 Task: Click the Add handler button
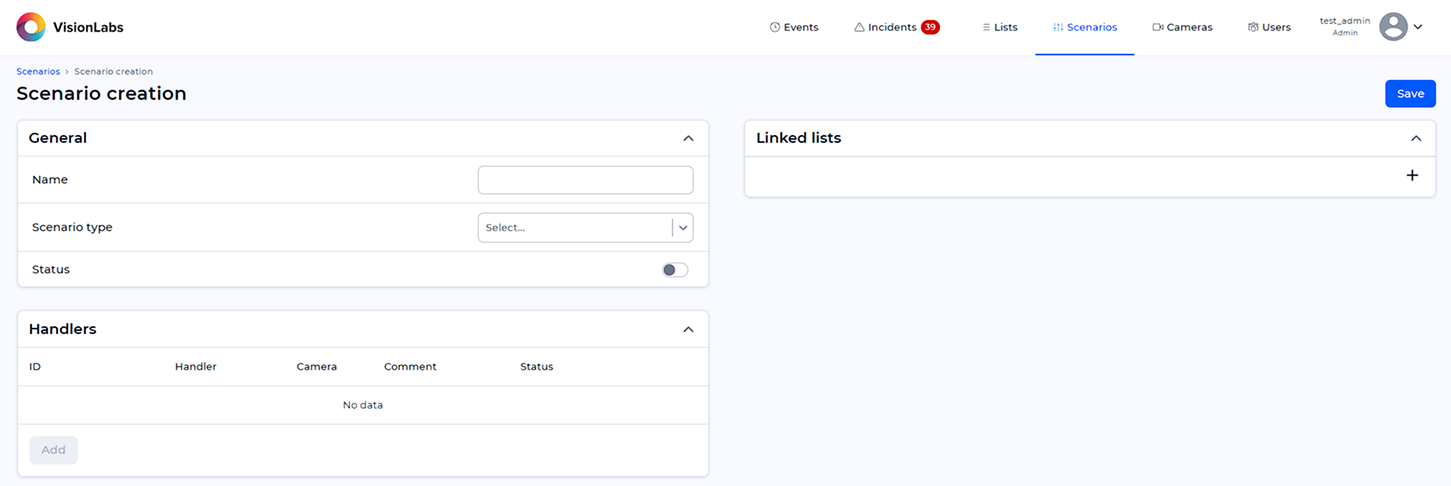pos(54,450)
